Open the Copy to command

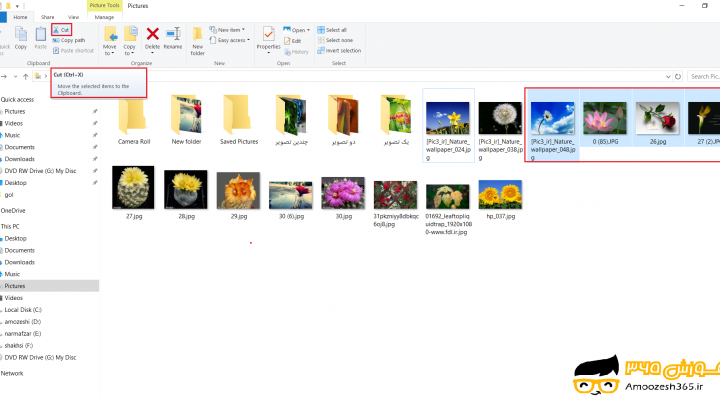coord(129,40)
